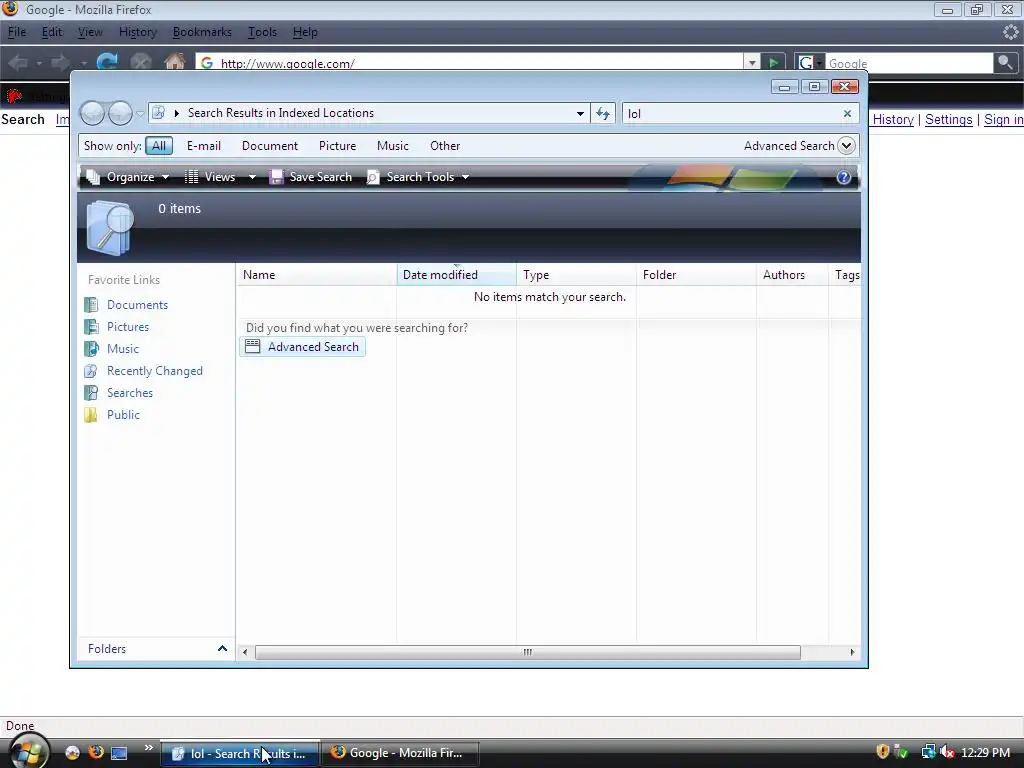Click the Explorer forward button
The image size is (1024, 768).
click(x=120, y=113)
